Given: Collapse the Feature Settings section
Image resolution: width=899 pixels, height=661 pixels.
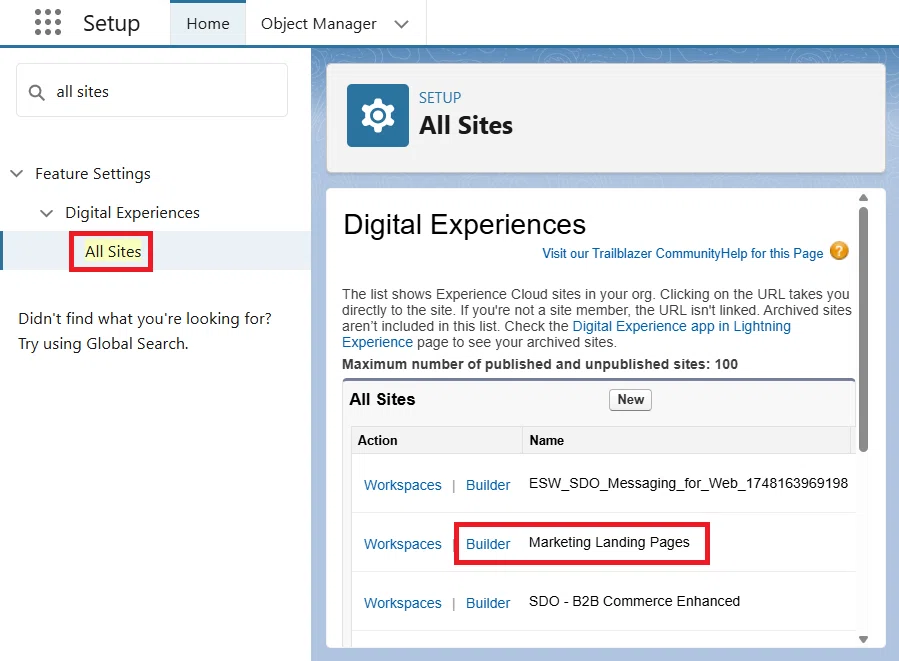Looking at the screenshot, I should (x=17, y=173).
